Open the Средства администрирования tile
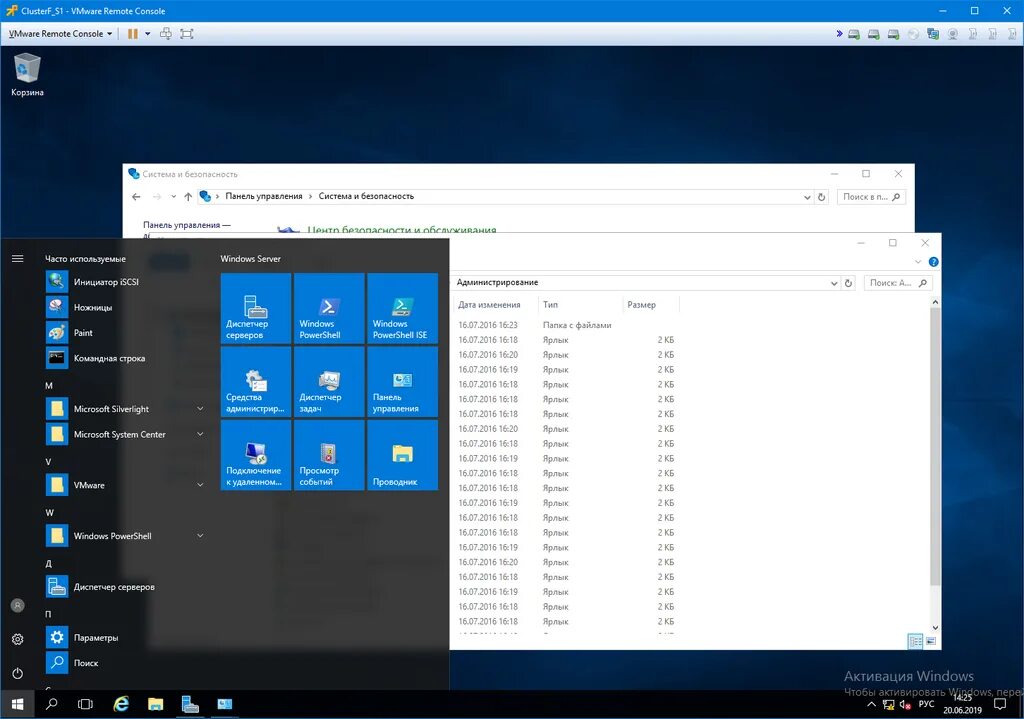 click(x=256, y=382)
